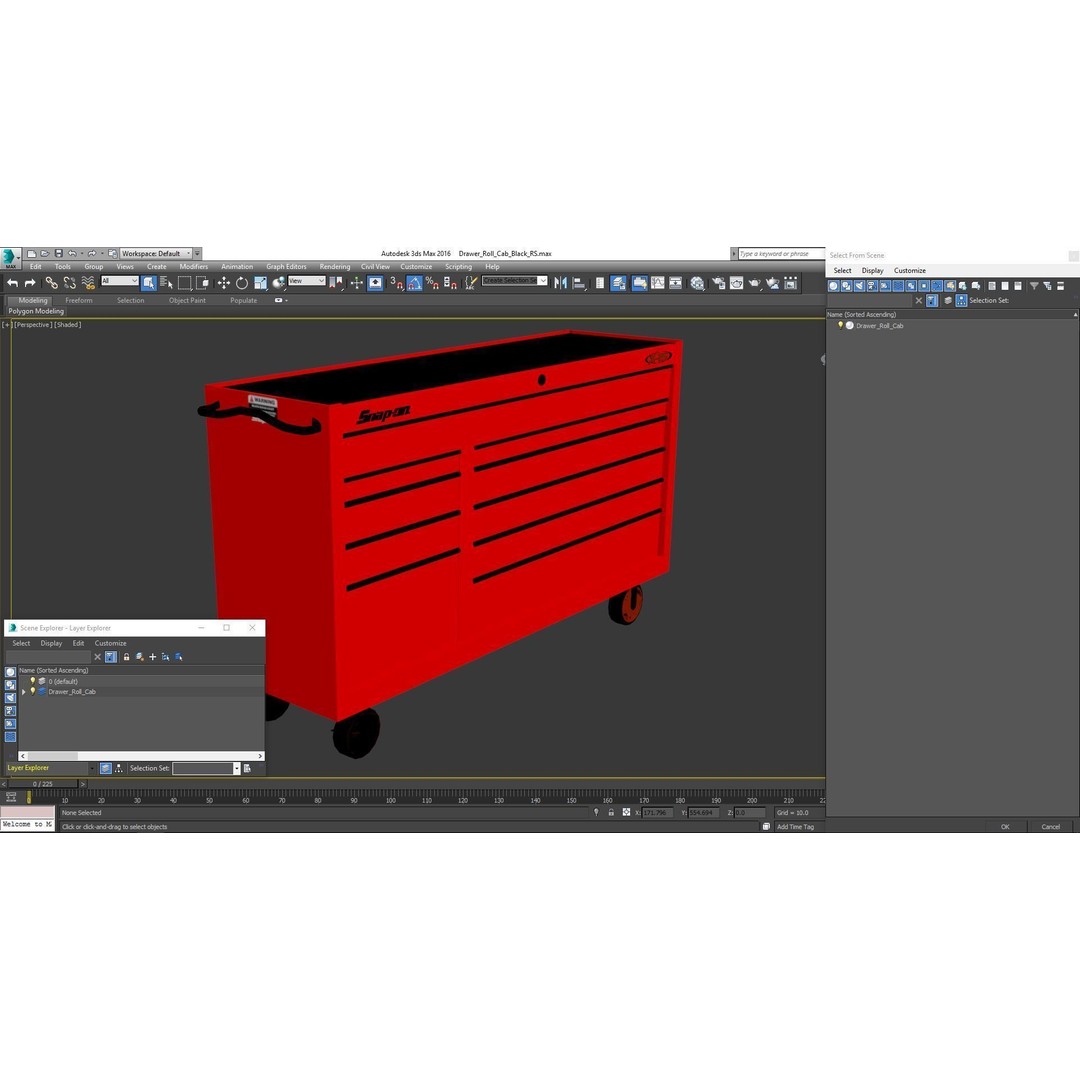Click the Align tool icon
Screen dimensions: 1080x1080
(579, 282)
